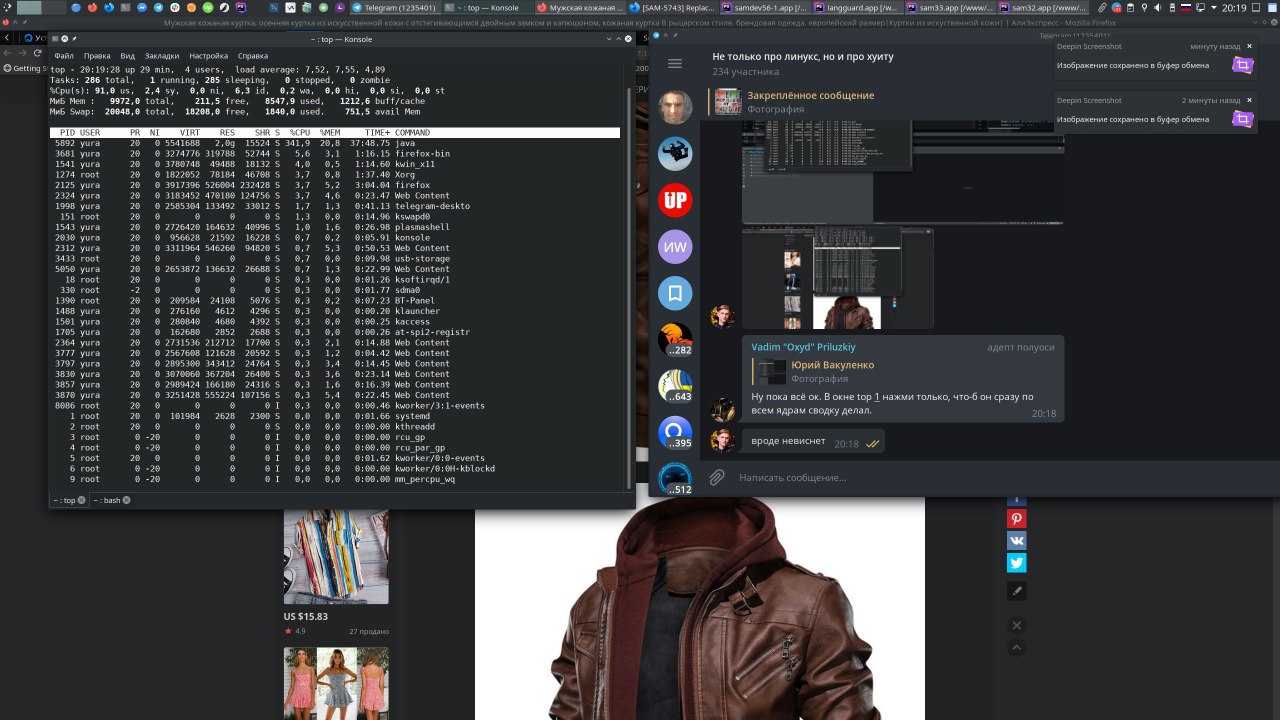This screenshot has width=1280, height=720.
Task: Open chat with 395 unread badge
Action: (x=675, y=433)
